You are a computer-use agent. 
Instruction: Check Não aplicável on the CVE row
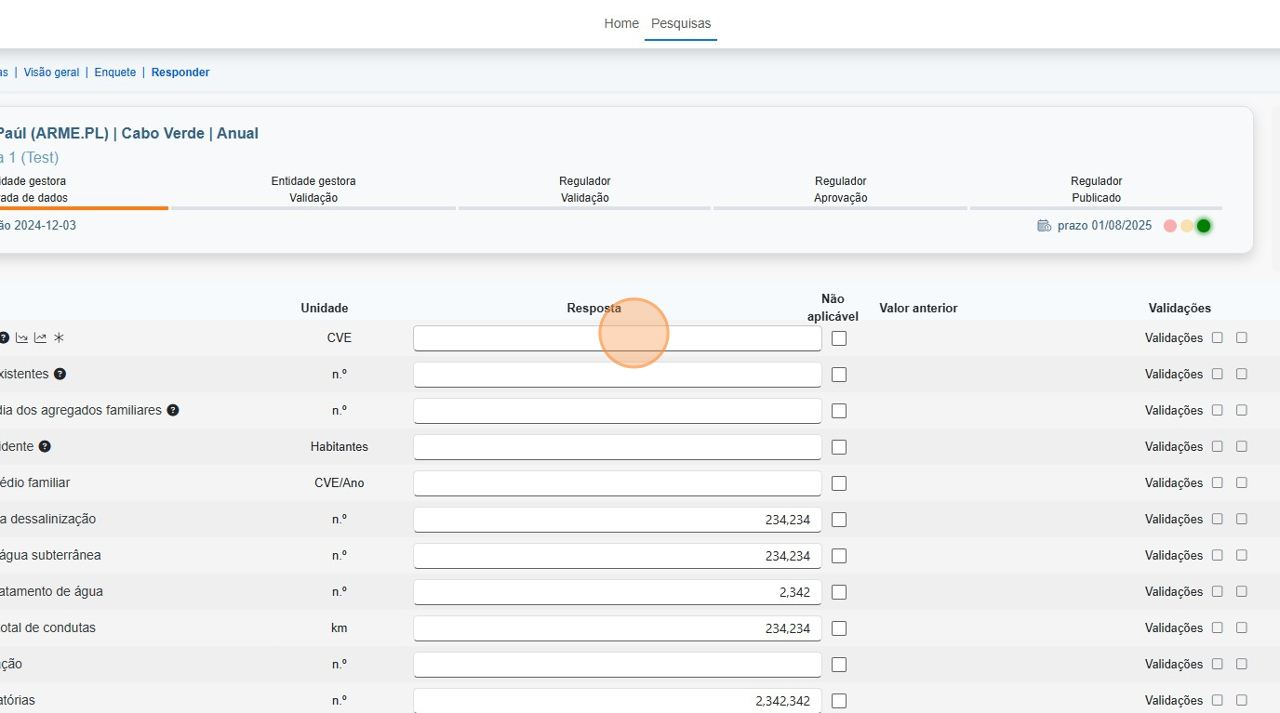[839, 338]
